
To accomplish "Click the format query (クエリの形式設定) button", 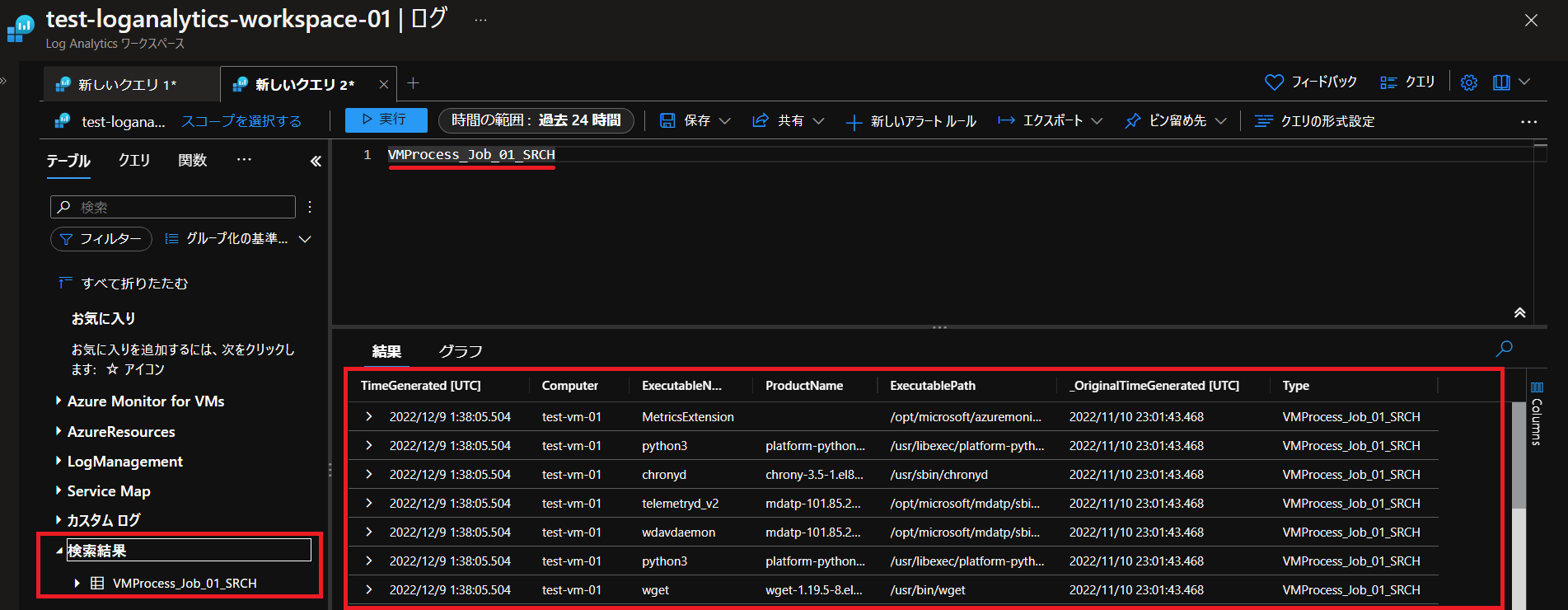I will pyautogui.click(x=1314, y=121).
